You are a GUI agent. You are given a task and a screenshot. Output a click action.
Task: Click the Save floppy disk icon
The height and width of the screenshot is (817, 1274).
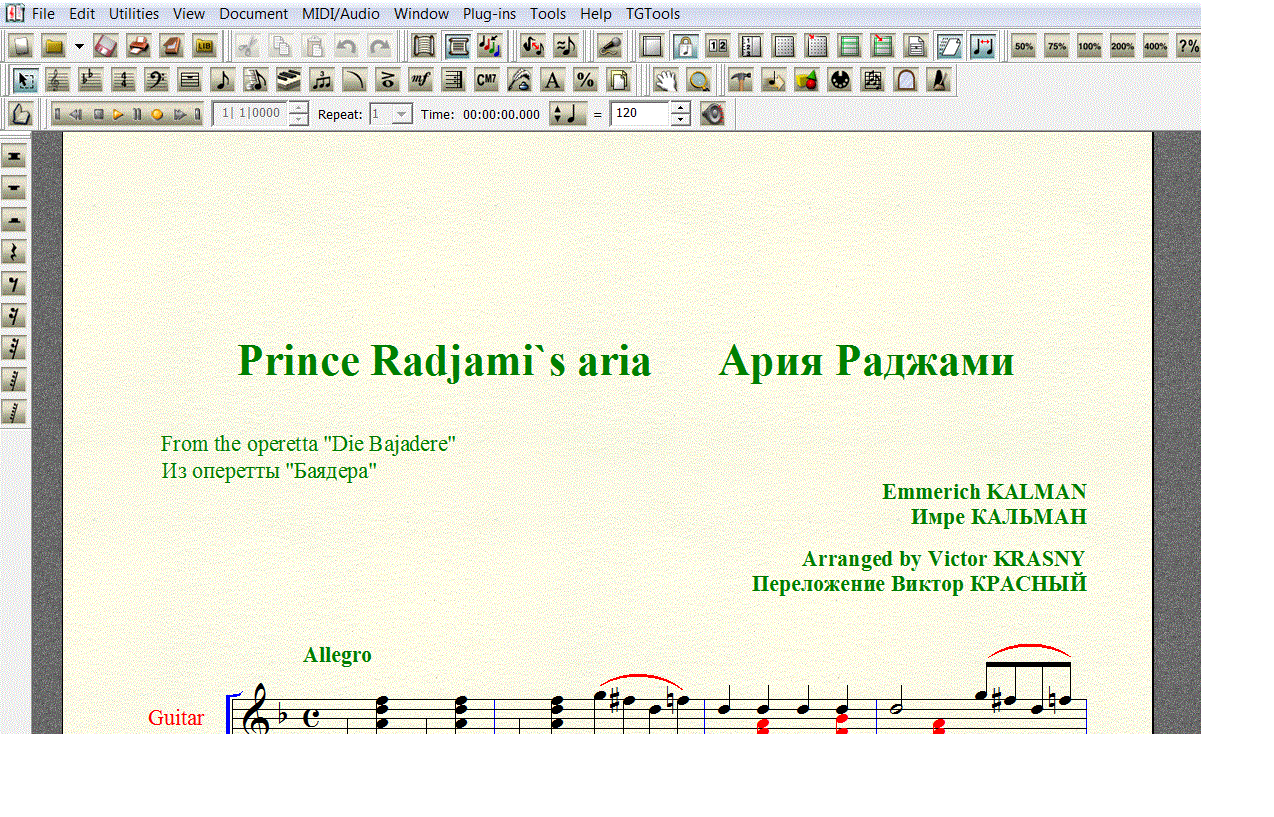(106, 46)
